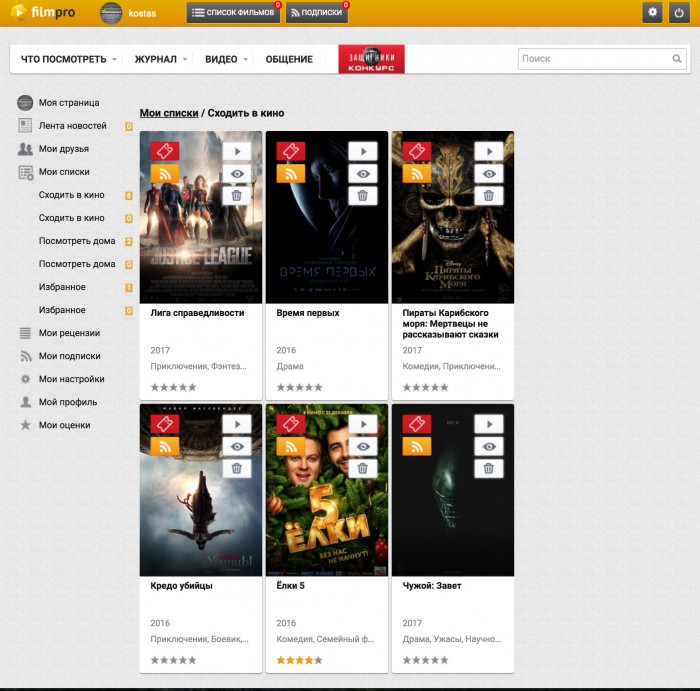Open Мои списки in sidebar

click(x=54, y=172)
